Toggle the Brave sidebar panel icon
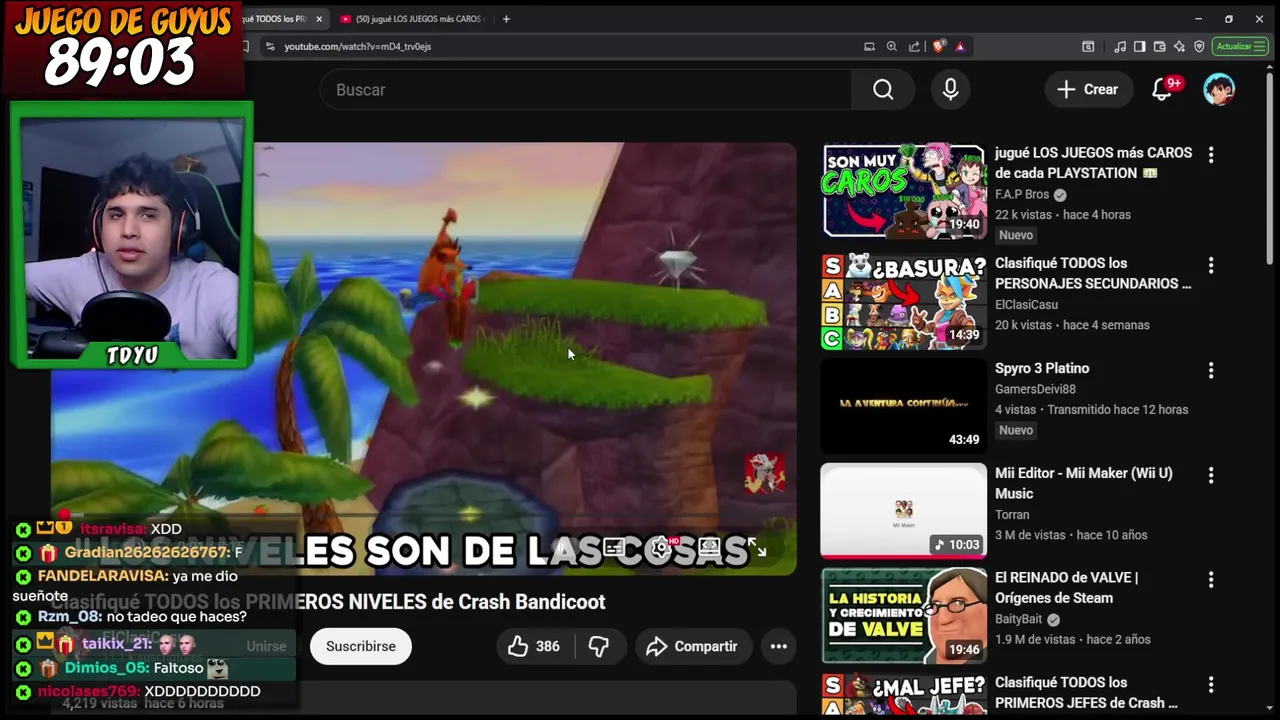Viewport: 1280px width, 720px height. (x=1139, y=46)
